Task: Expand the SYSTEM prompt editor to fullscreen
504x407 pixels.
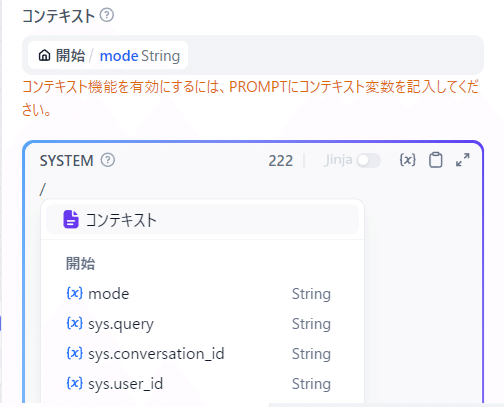Action: (x=463, y=160)
